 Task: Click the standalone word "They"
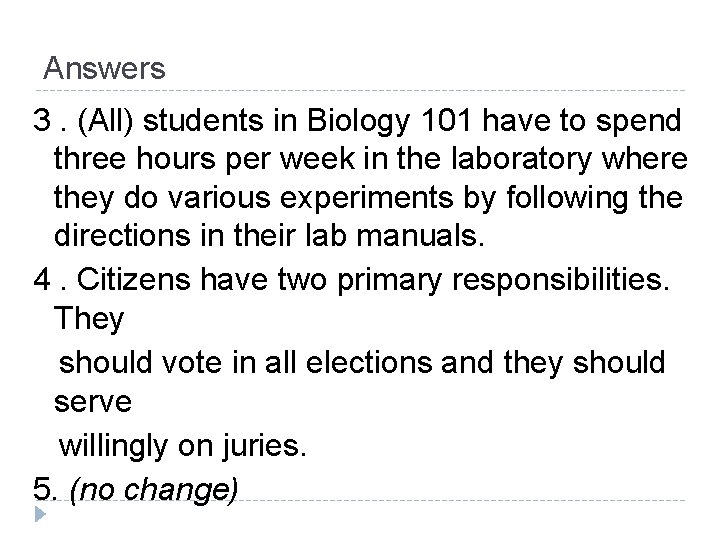pyautogui.click(x=90, y=320)
